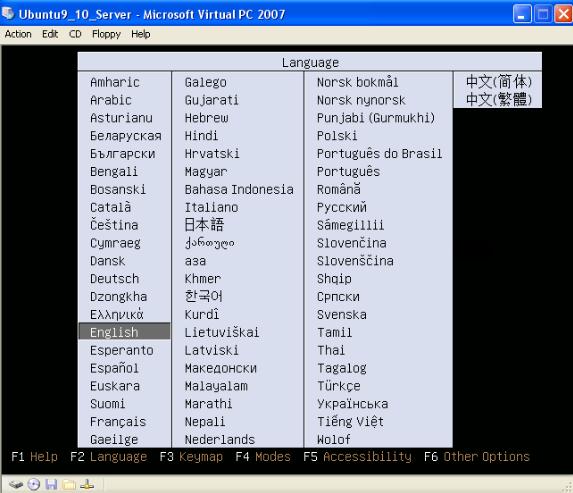Select Svenska language
This screenshot has height=493, width=573.
click(342, 314)
